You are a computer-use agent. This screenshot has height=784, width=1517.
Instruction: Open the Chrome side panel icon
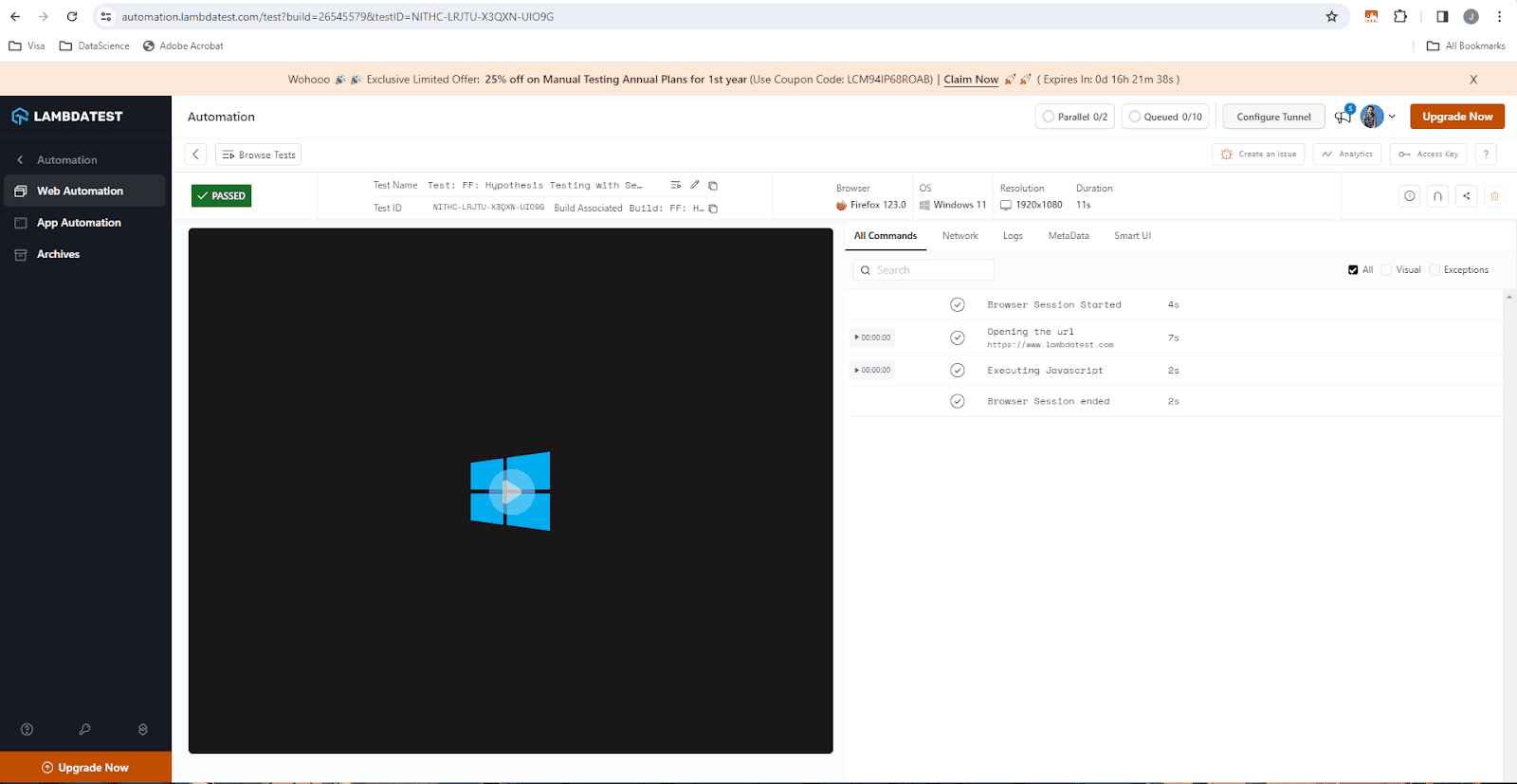coord(1442,16)
